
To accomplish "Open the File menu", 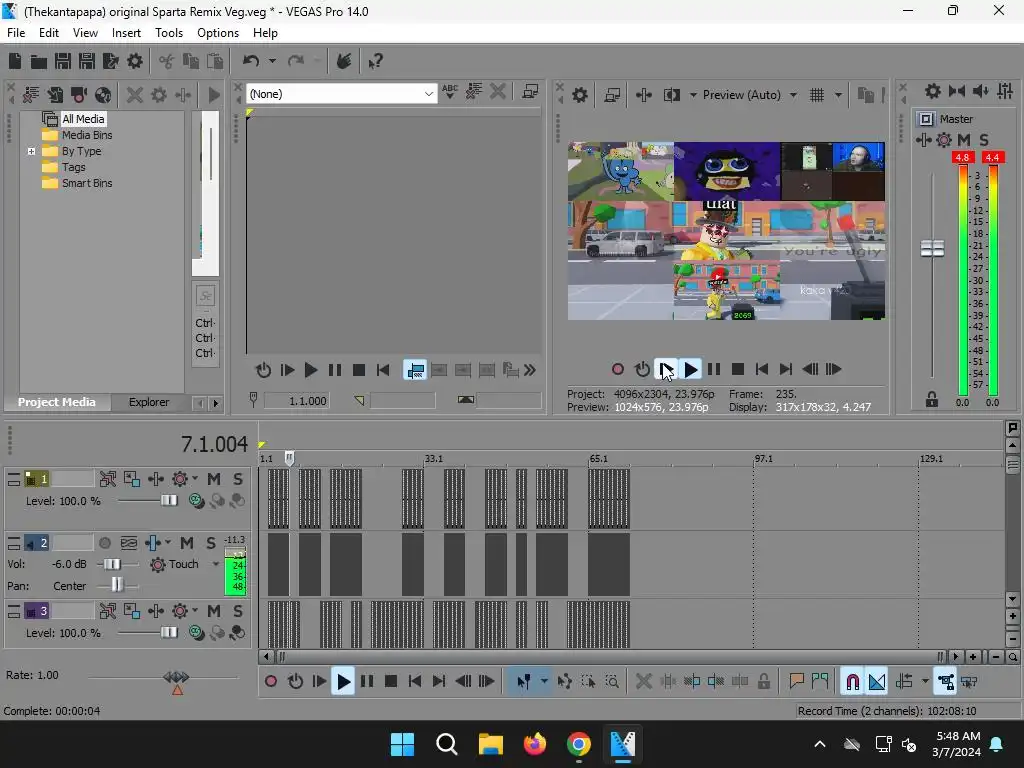I will click(16, 33).
